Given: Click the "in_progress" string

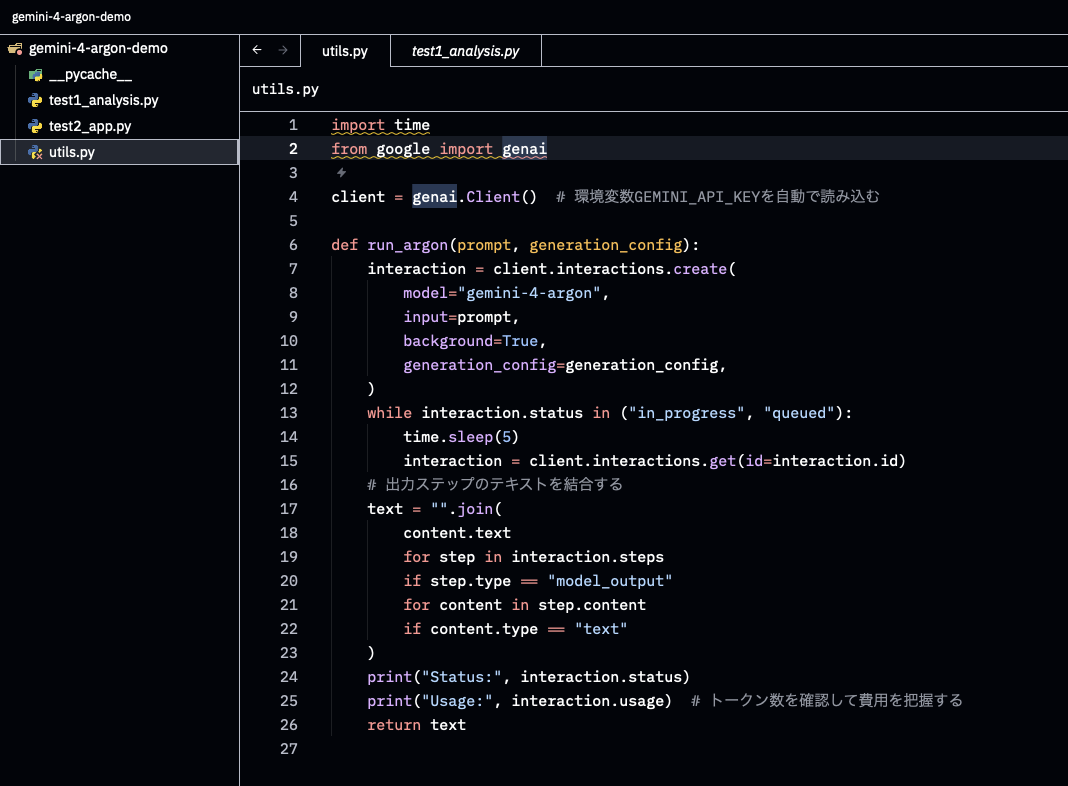Looking at the screenshot, I should coord(687,413).
